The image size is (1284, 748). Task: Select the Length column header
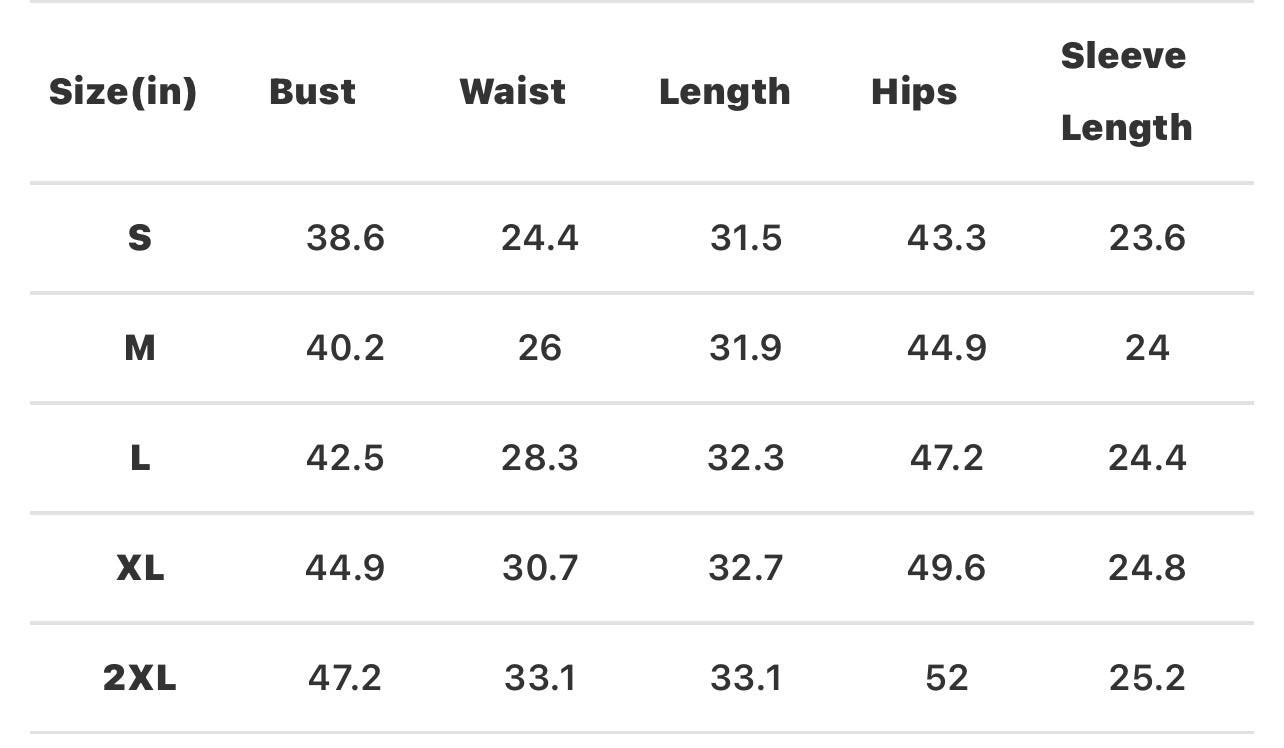pyautogui.click(x=724, y=92)
